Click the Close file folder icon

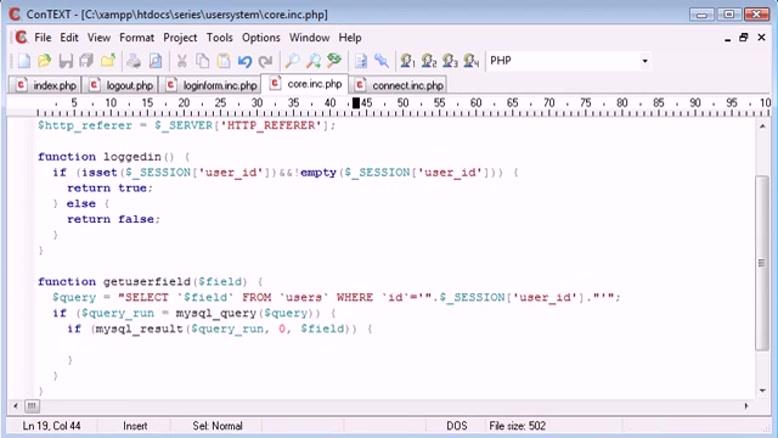tap(108, 61)
